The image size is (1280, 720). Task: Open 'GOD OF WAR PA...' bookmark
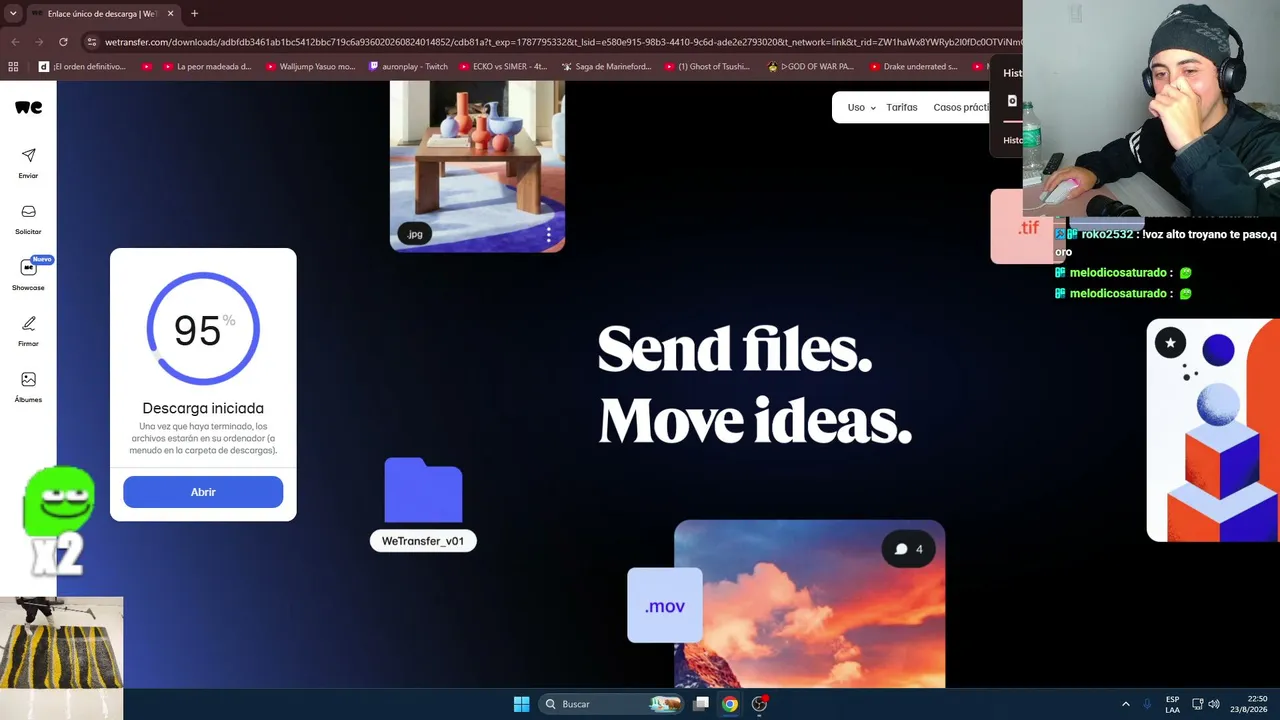(810, 67)
